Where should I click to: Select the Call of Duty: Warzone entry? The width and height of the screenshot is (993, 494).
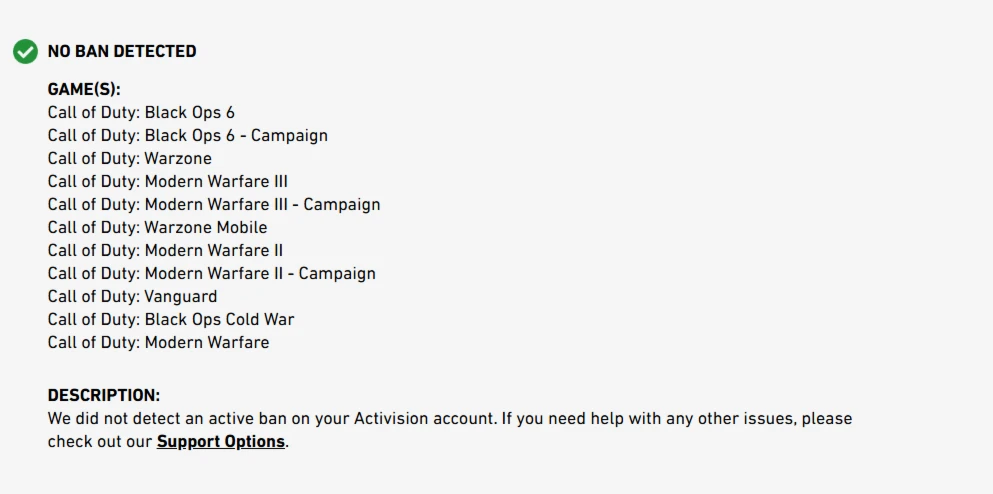tap(130, 158)
